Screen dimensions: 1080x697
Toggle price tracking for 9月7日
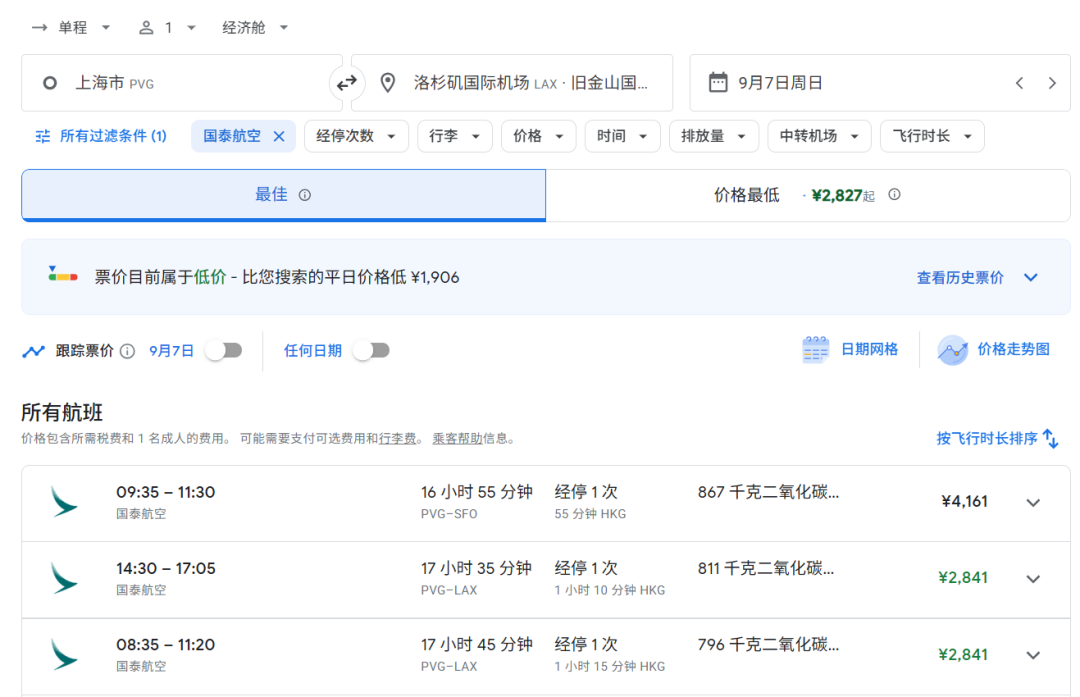223,350
